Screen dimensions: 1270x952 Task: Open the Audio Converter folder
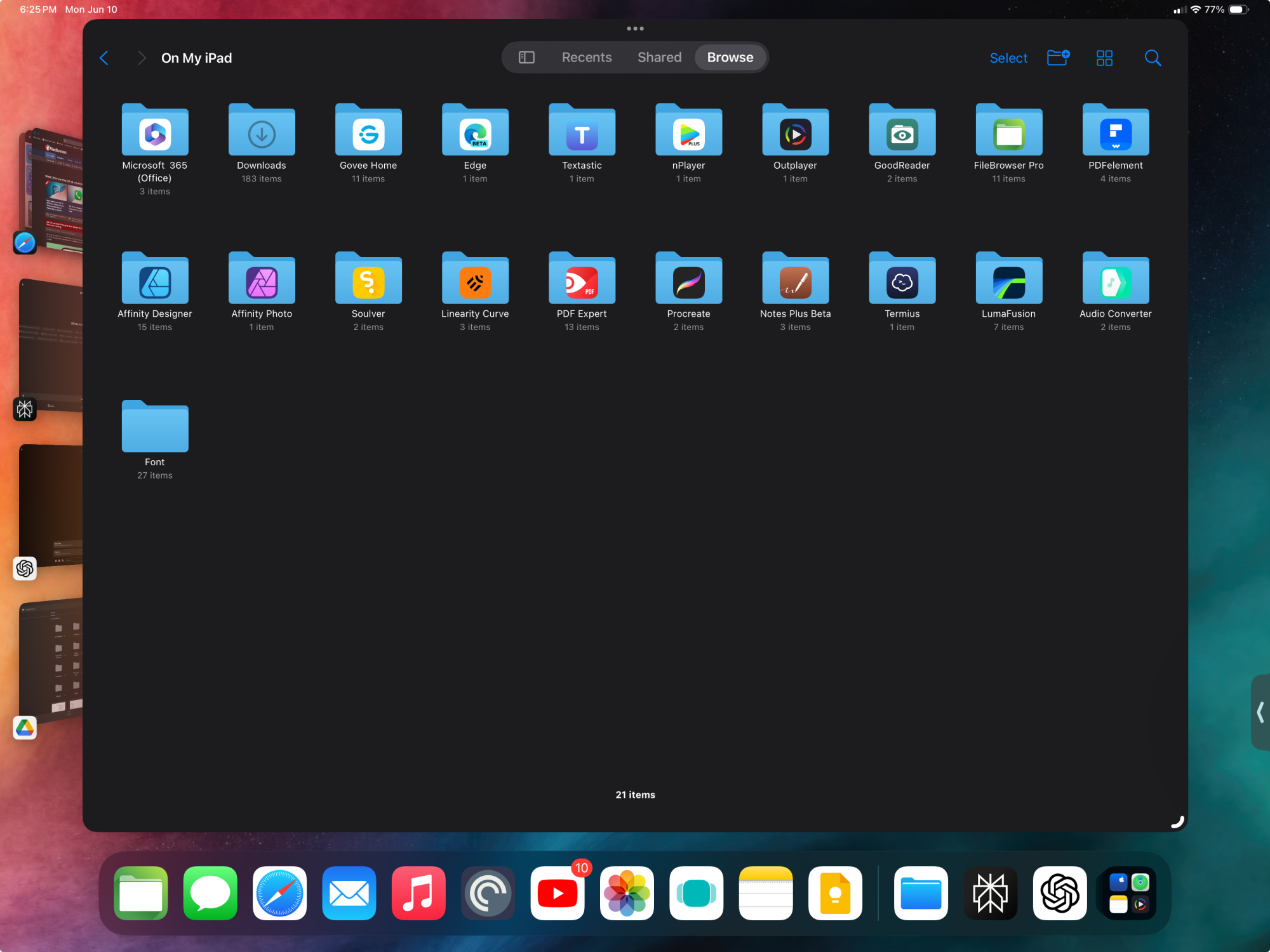coord(1116,279)
